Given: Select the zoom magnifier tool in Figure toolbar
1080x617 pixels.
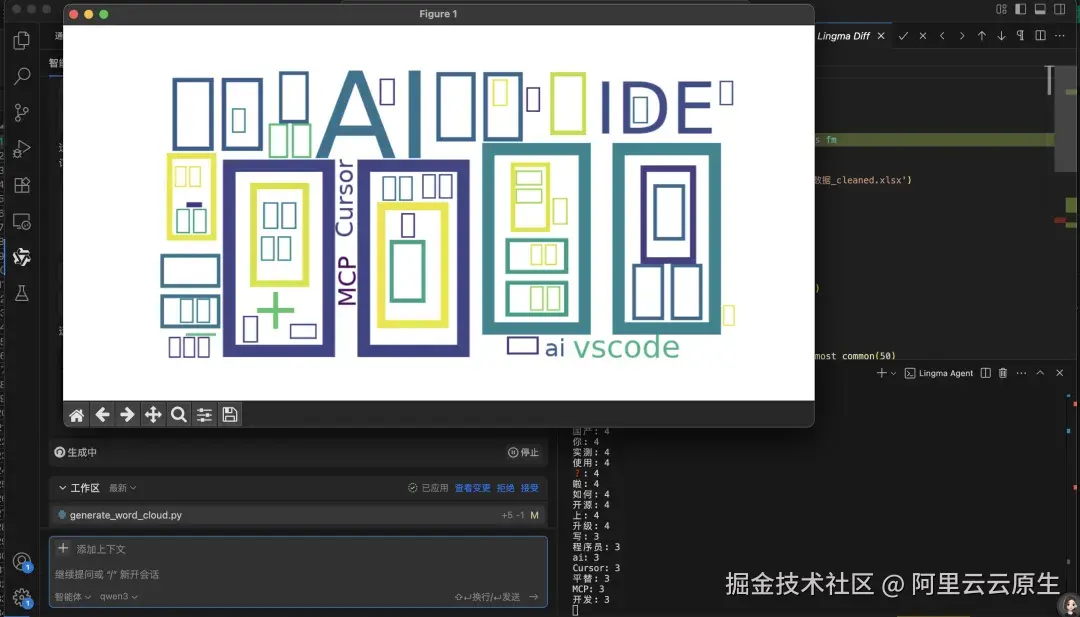Looking at the screenshot, I should click(x=178, y=415).
